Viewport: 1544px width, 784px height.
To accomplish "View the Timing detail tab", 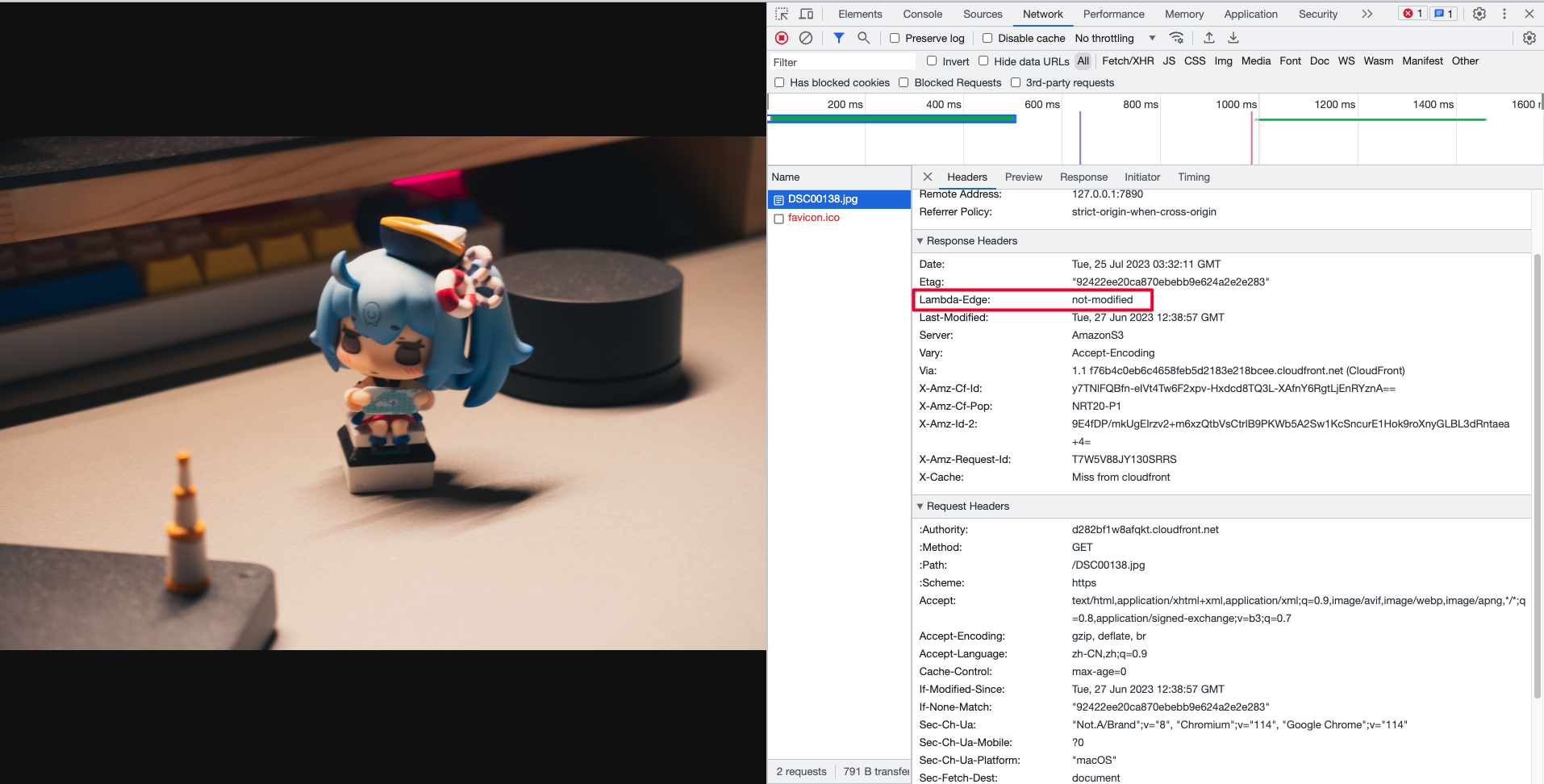I will pyautogui.click(x=1194, y=177).
